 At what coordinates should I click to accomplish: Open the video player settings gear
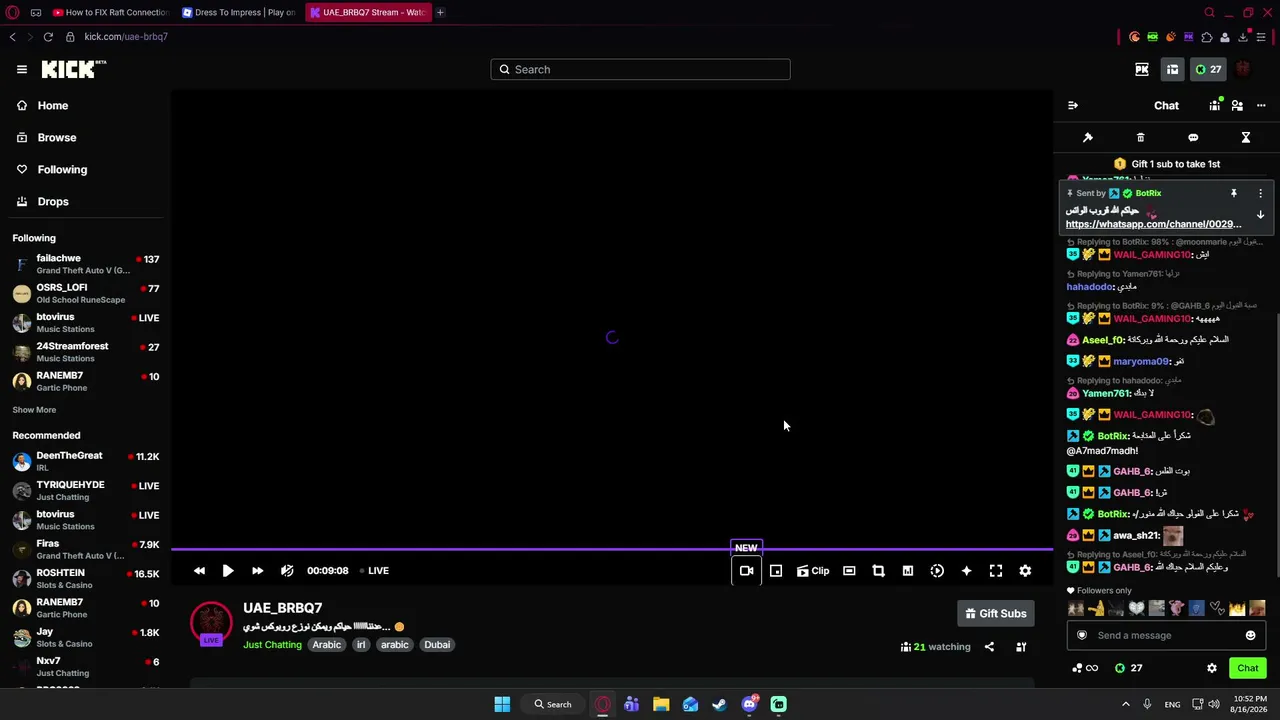[x=1025, y=571]
